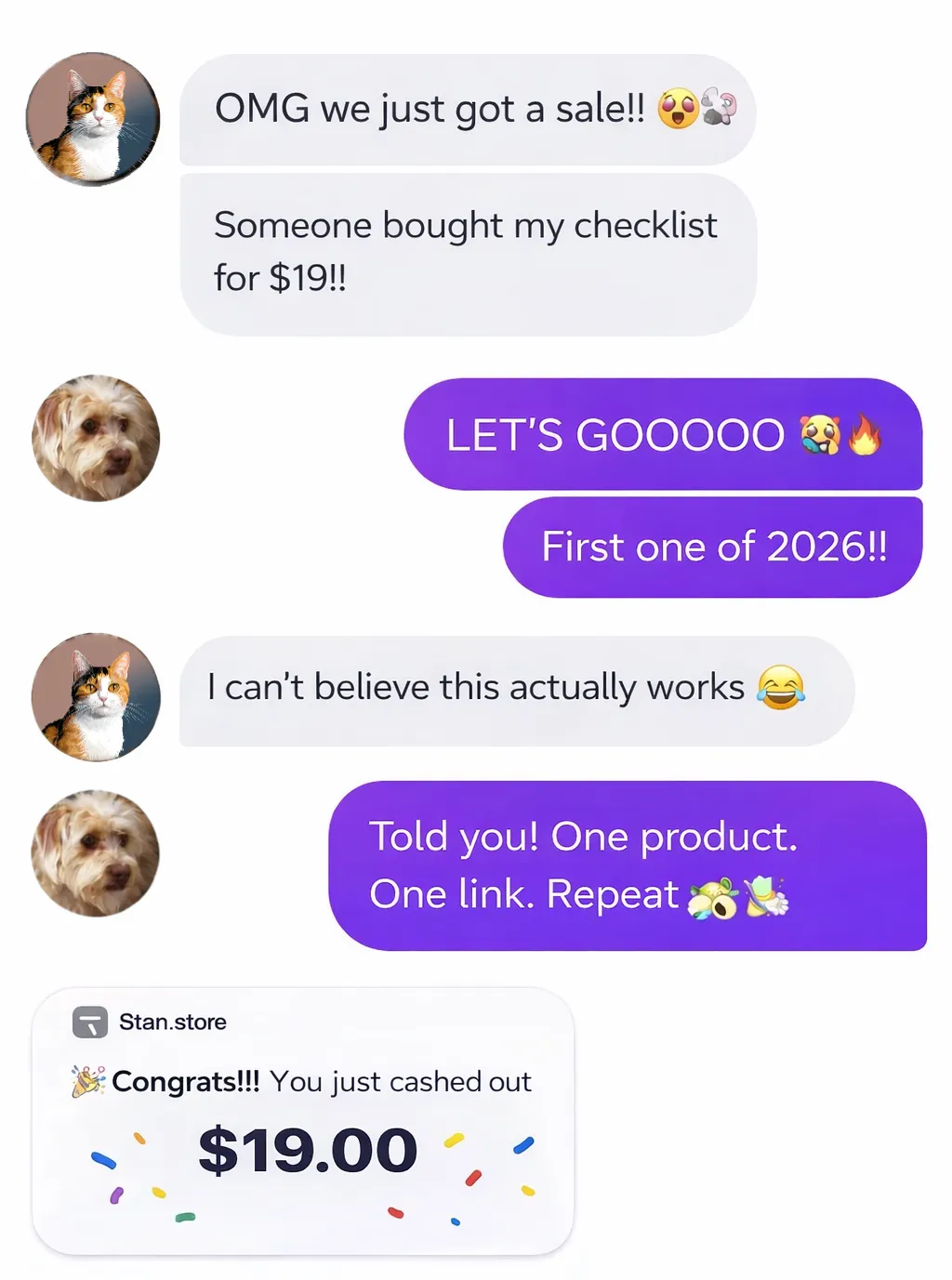This screenshot has height=1280, width=952.
Task: Click the dog avatar beside LET'S GOOOOO
Action: 96,438
